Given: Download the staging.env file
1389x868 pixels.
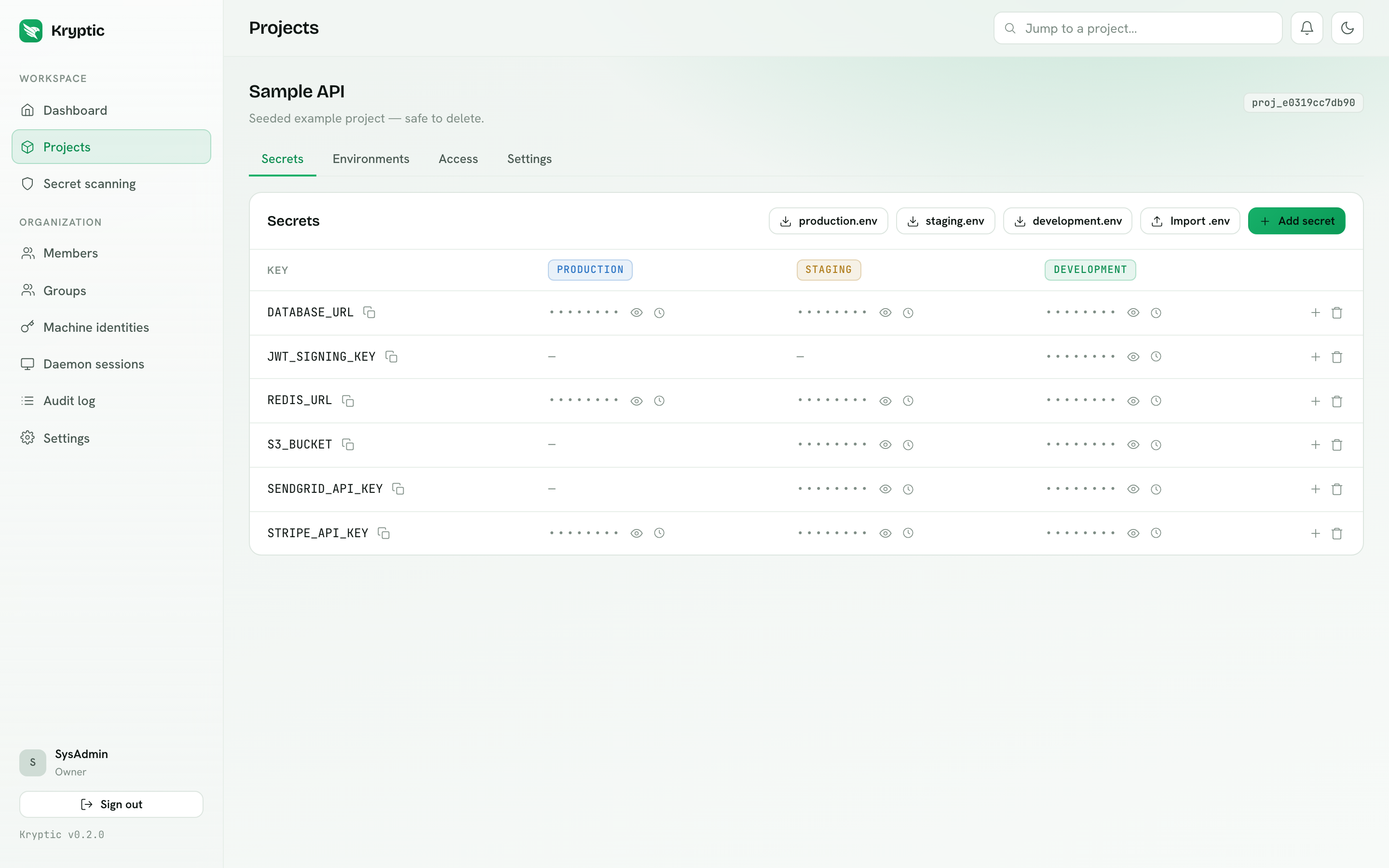Looking at the screenshot, I should 945,221.
